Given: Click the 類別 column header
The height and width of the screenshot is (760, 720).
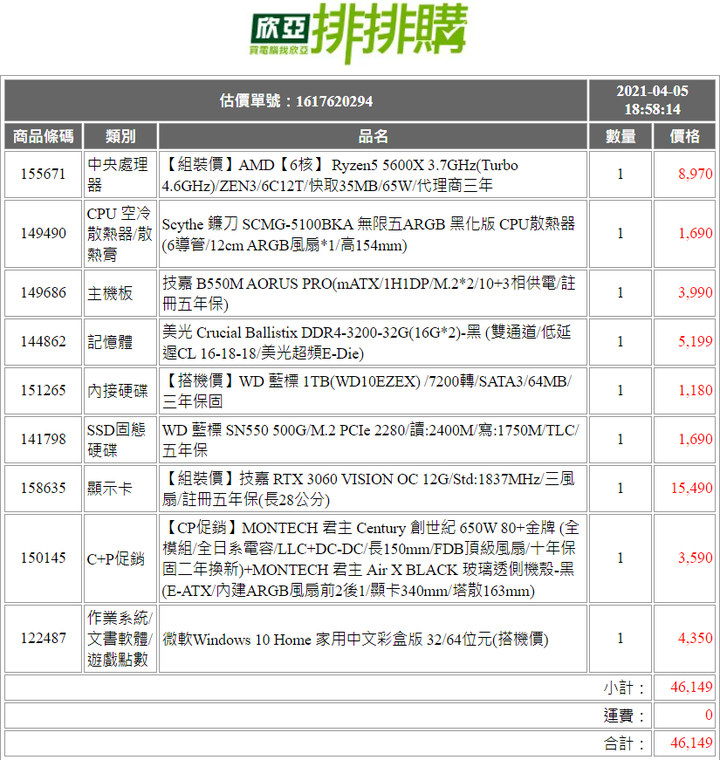Looking at the screenshot, I should pos(120,136).
